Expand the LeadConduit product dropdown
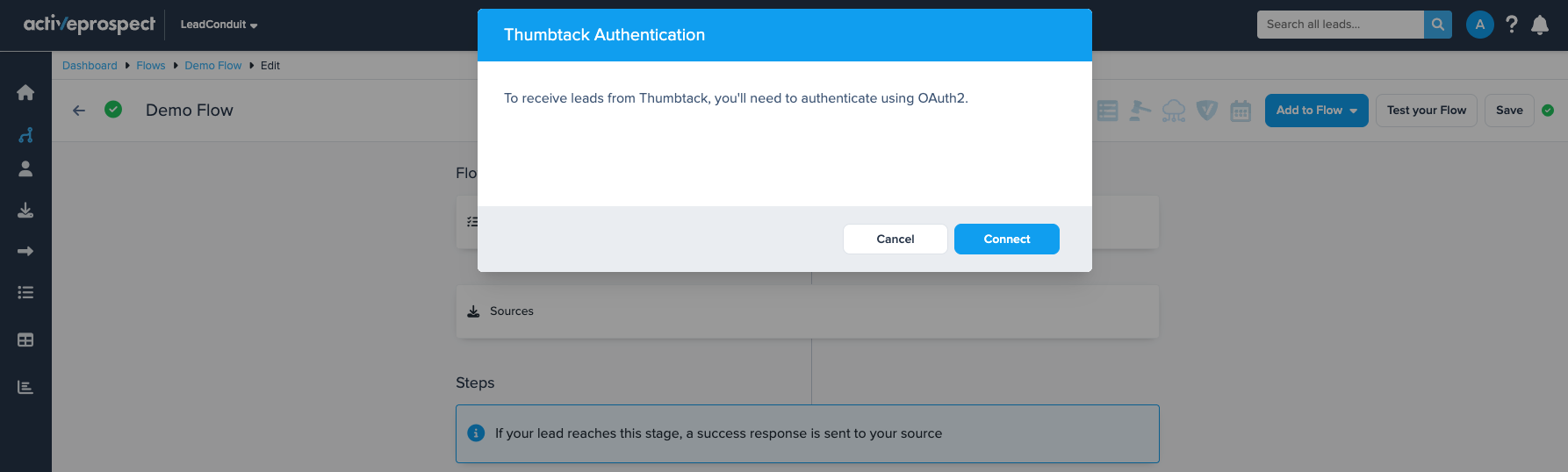The width and height of the screenshot is (1568, 472). pyautogui.click(x=219, y=25)
